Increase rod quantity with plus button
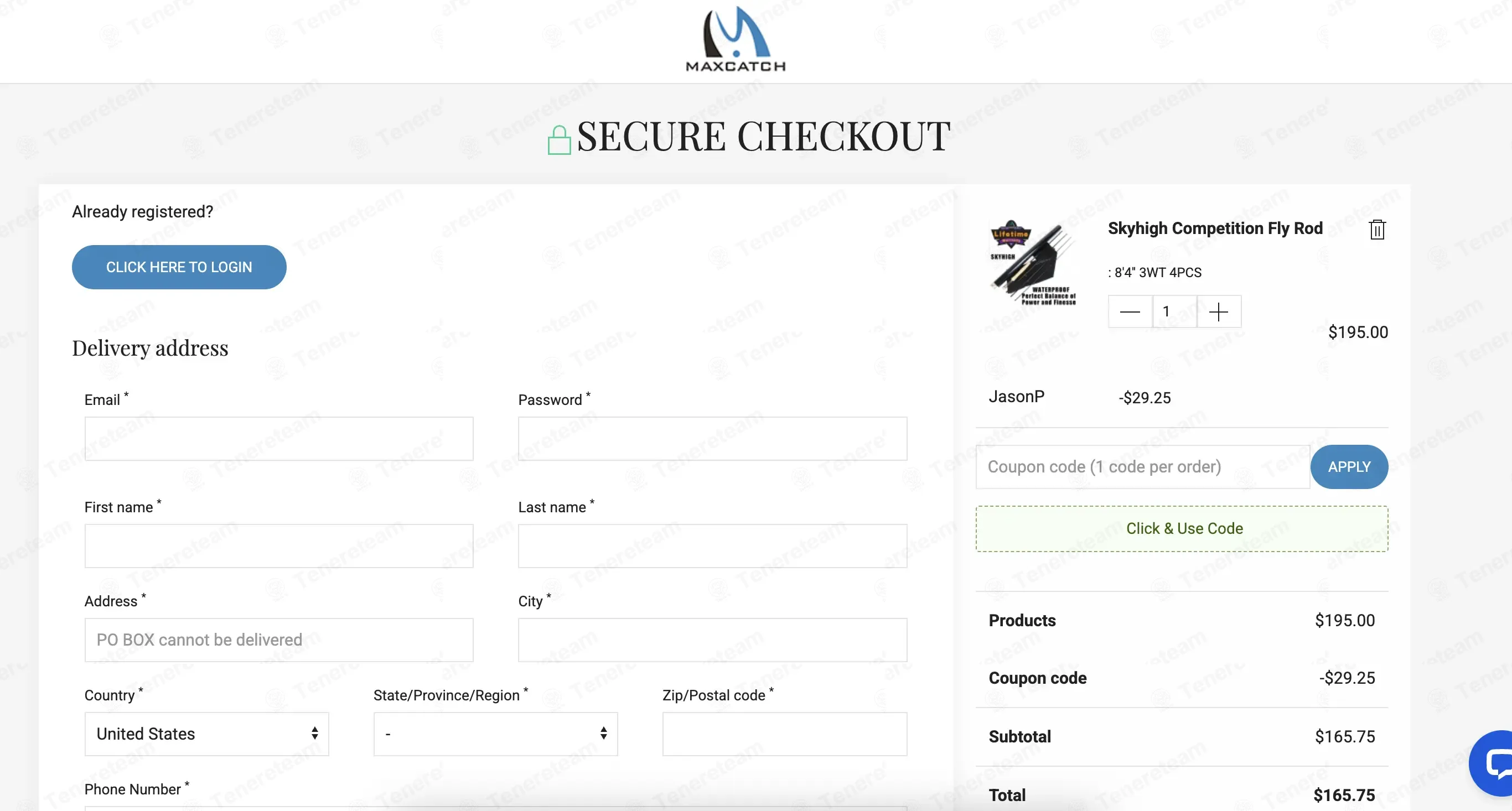The image size is (1512, 811). [1219, 311]
